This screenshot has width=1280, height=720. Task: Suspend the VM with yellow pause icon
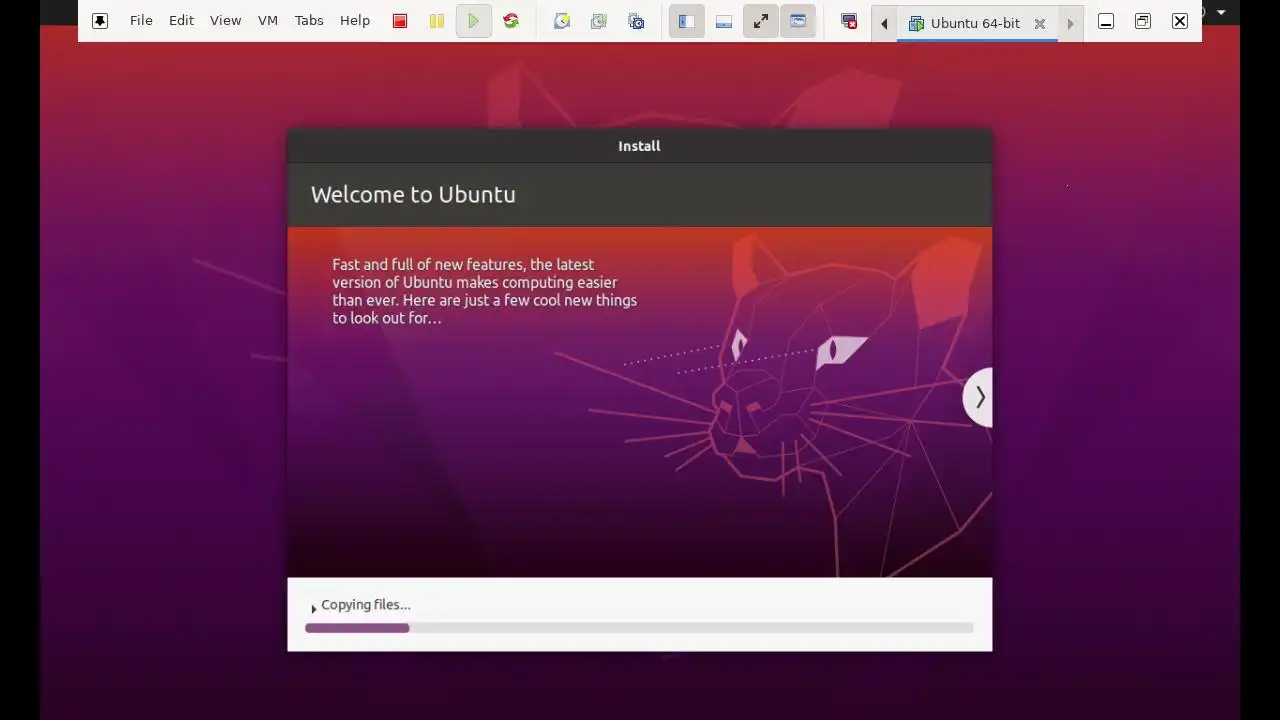[437, 21]
